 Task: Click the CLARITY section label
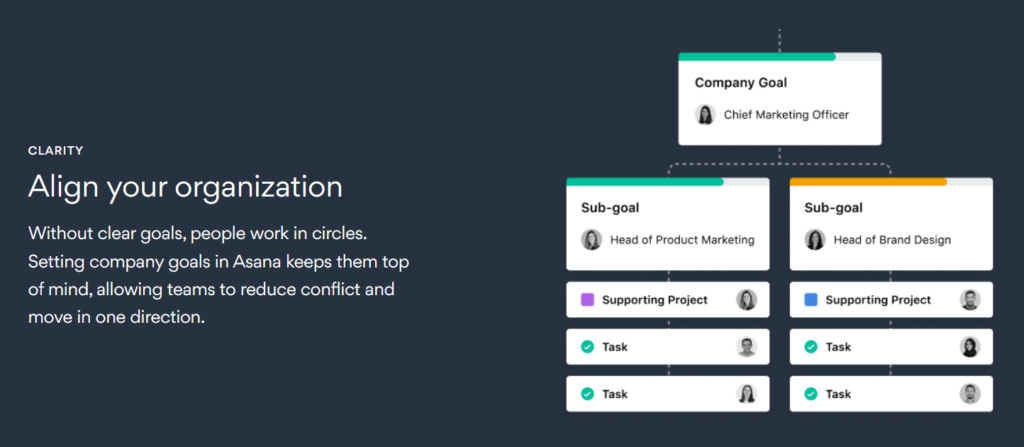(56, 151)
